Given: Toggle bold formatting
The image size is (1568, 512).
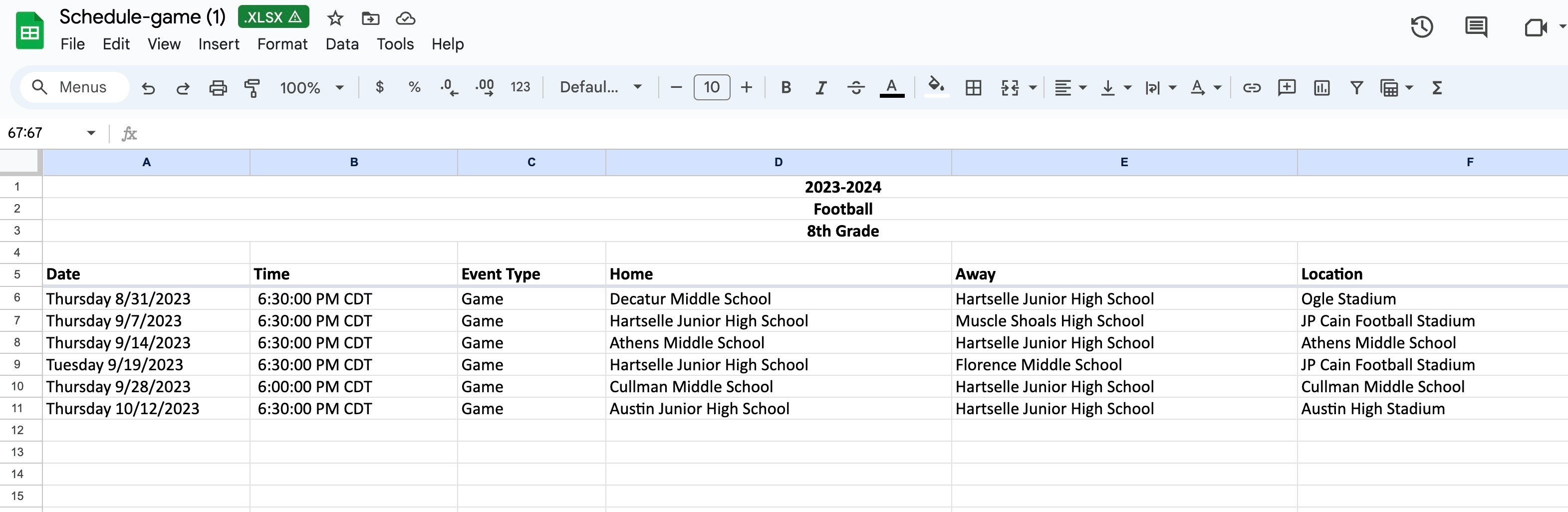Looking at the screenshot, I should click(x=786, y=88).
